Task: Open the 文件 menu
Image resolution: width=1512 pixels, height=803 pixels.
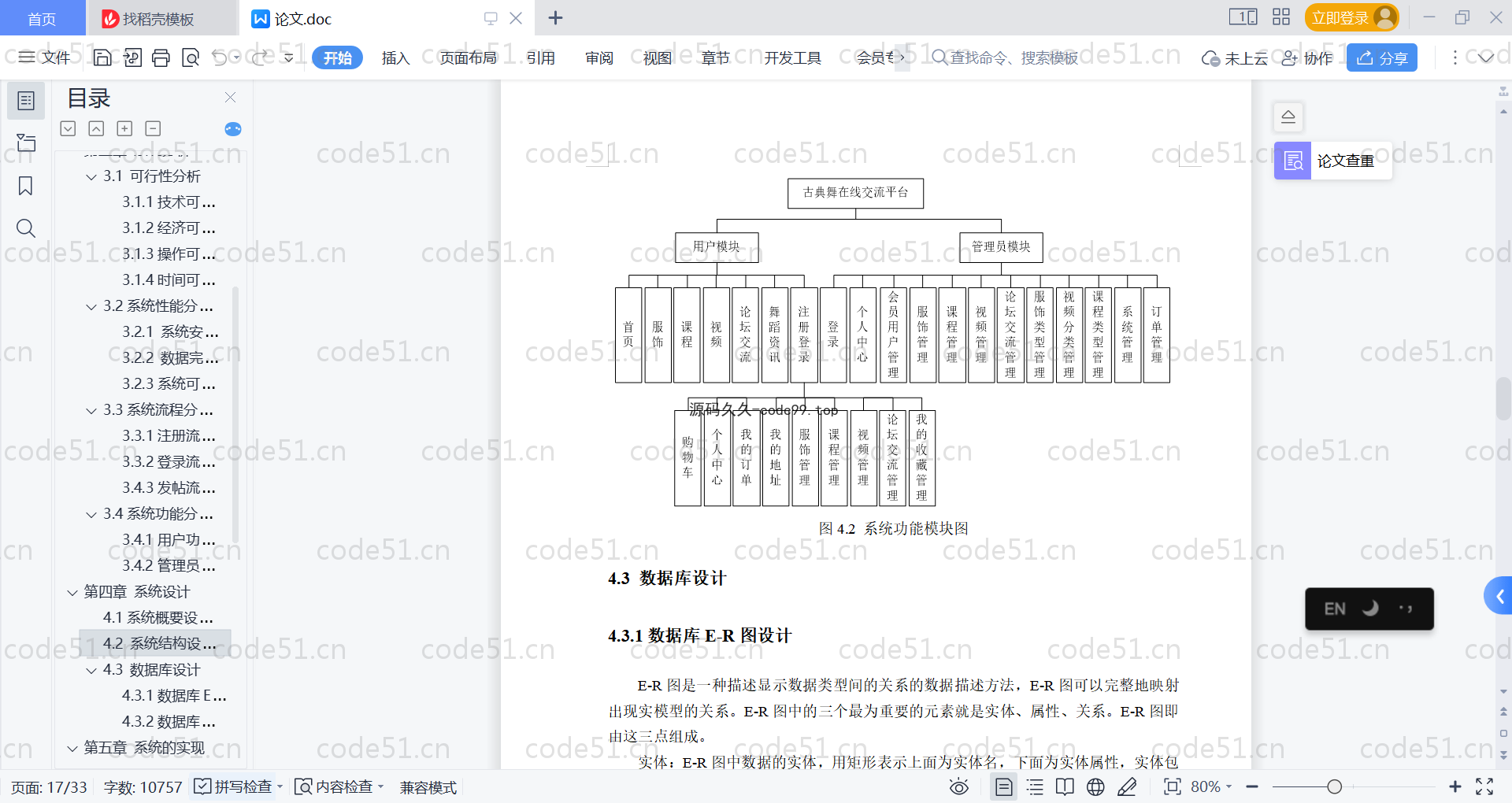Action: (x=45, y=57)
